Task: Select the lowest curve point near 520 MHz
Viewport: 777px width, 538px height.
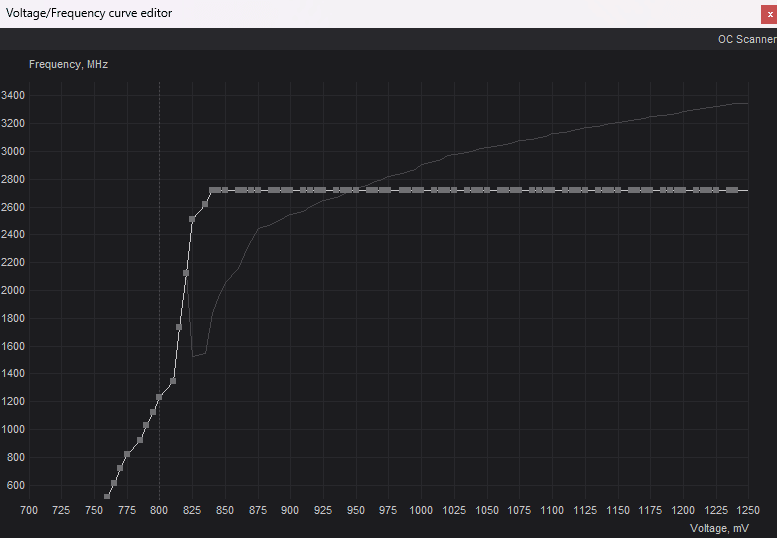Action: 107,496
